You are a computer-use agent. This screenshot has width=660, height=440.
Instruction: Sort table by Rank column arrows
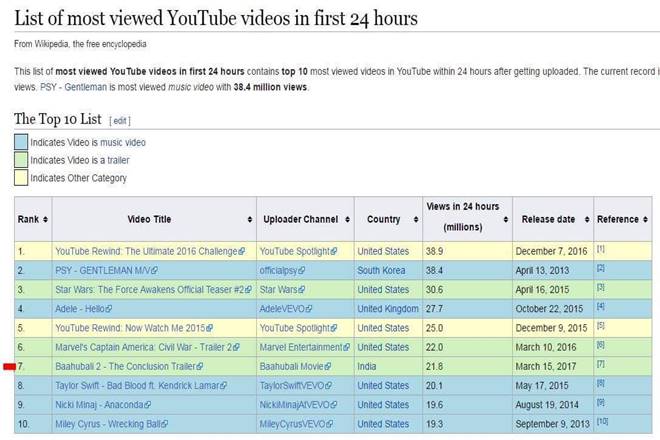[43, 220]
